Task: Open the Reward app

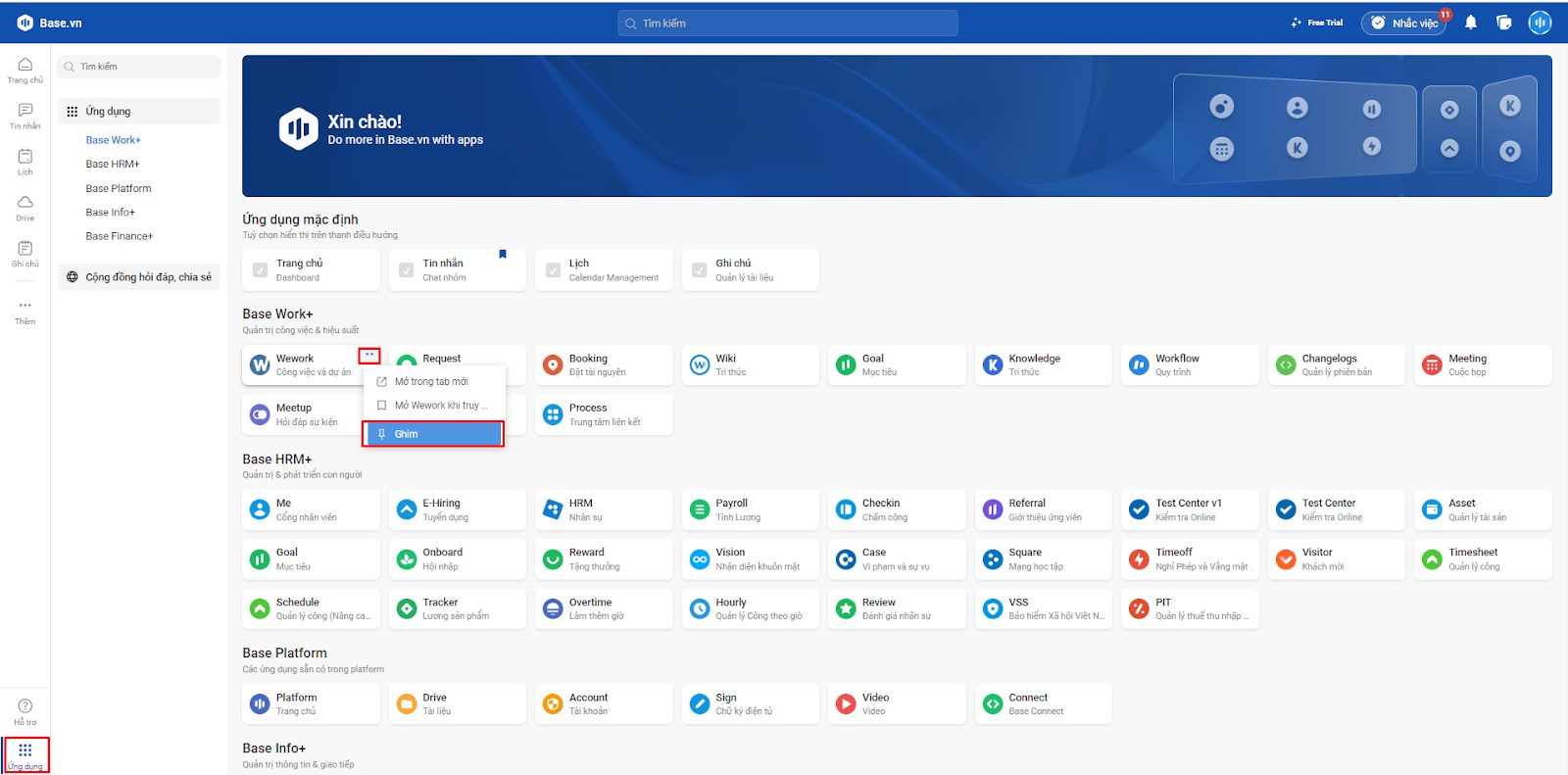Action: (604, 558)
